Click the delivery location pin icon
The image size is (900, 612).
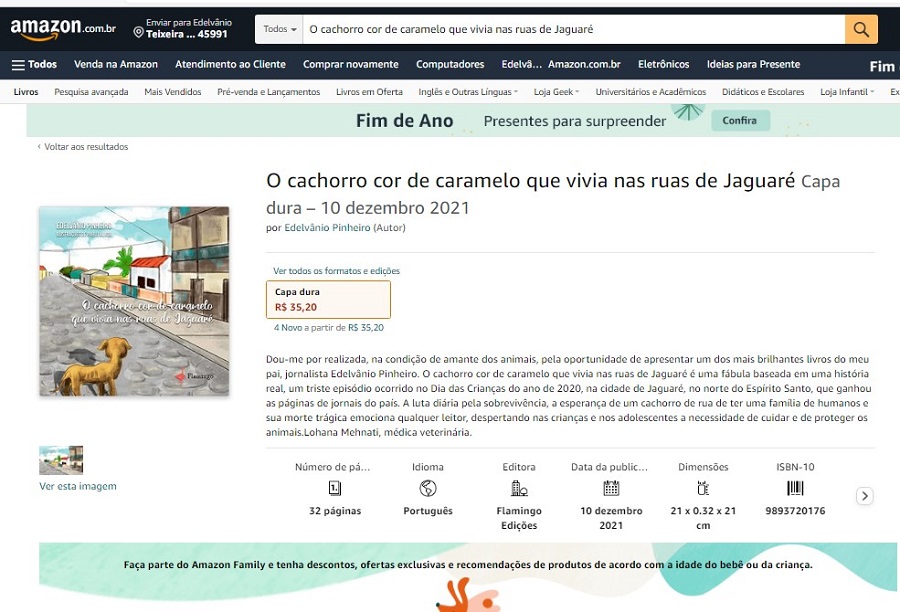138,32
